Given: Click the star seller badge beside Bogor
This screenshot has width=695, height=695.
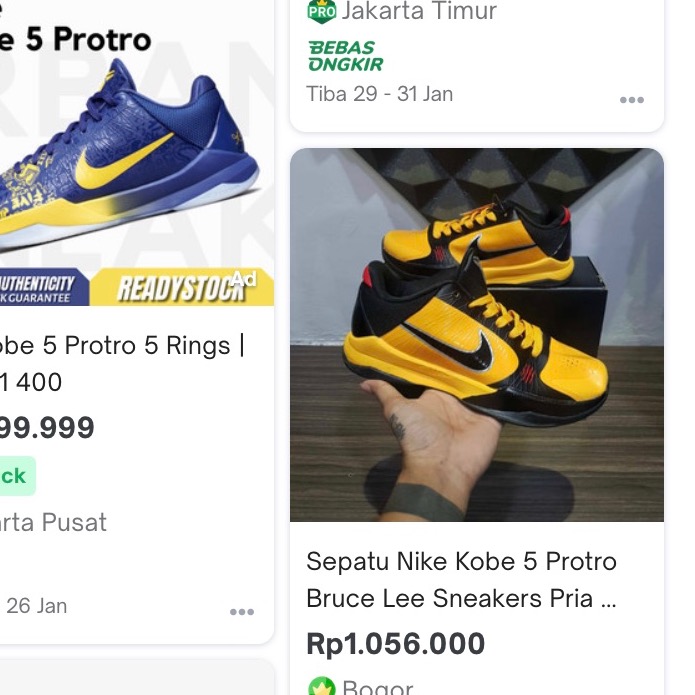Looking at the screenshot, I should pyautogui.click(x=321, y=688).
